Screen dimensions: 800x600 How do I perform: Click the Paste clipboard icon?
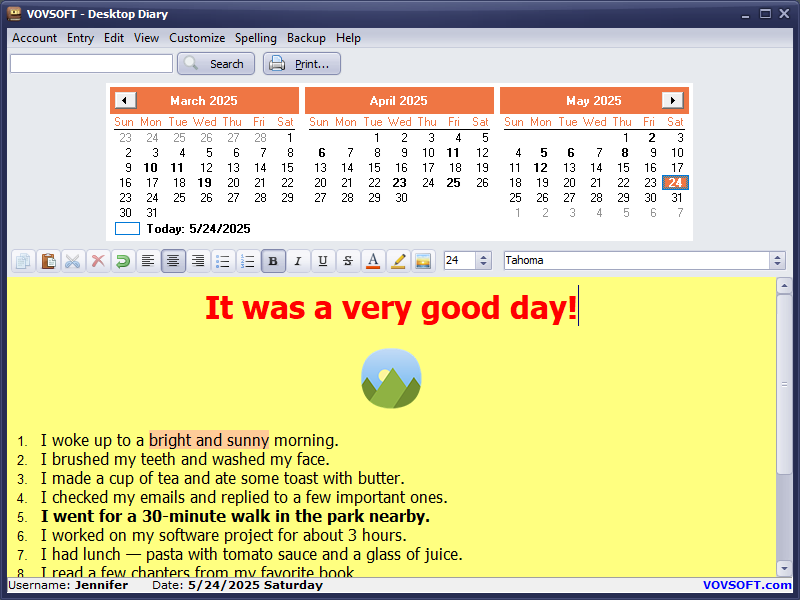pyautogui.click(x=48, y=261)
